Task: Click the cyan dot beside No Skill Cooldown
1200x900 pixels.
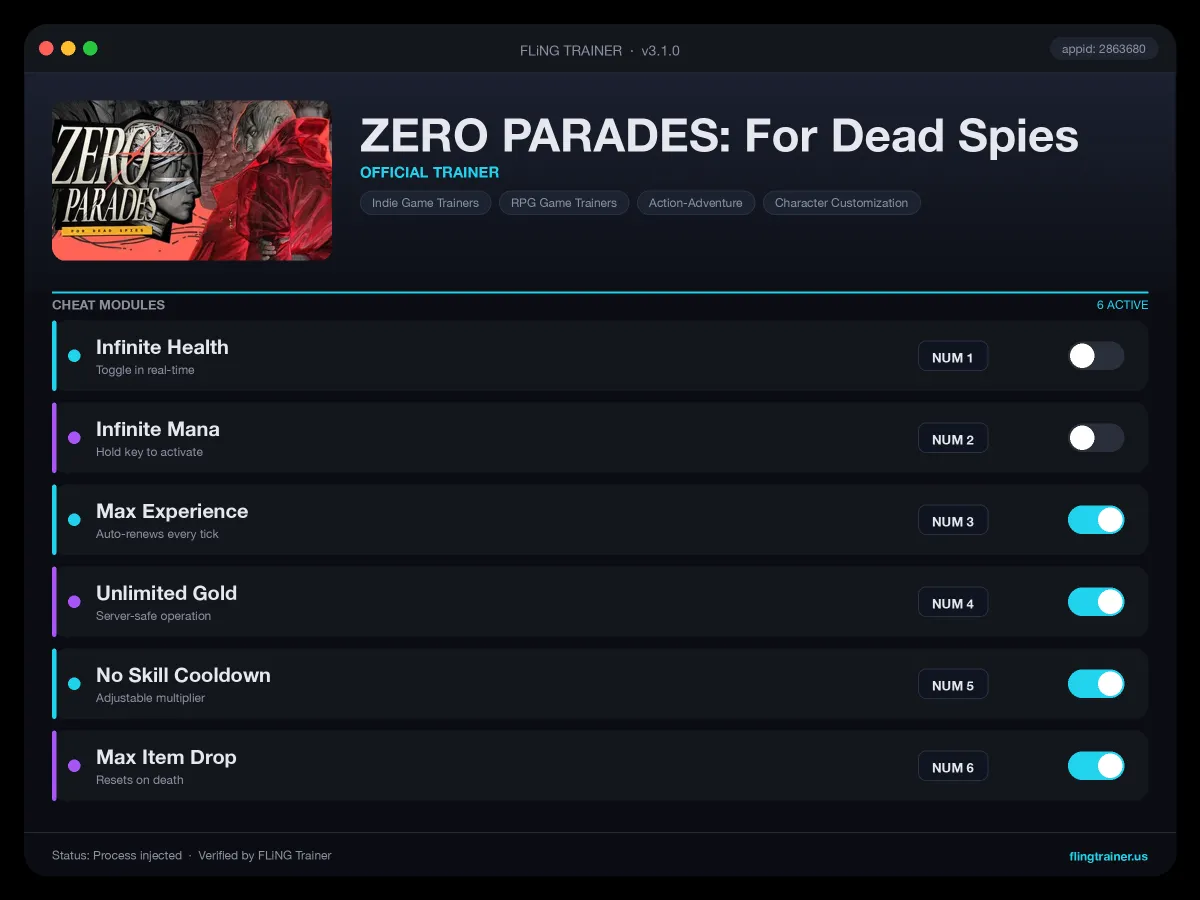Action: click(x=74, y=684)
